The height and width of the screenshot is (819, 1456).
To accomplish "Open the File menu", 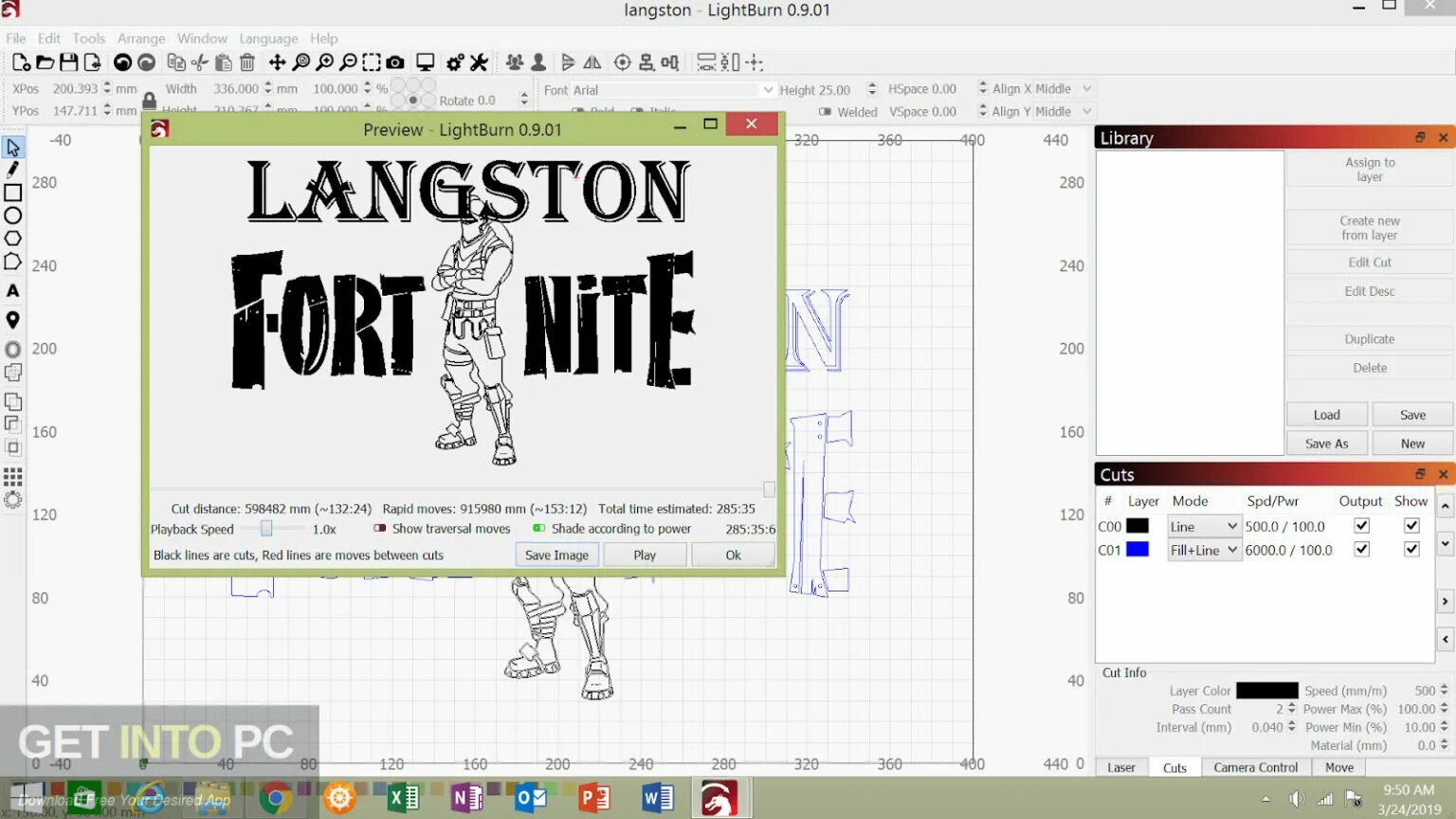I will tap(16, 39).
